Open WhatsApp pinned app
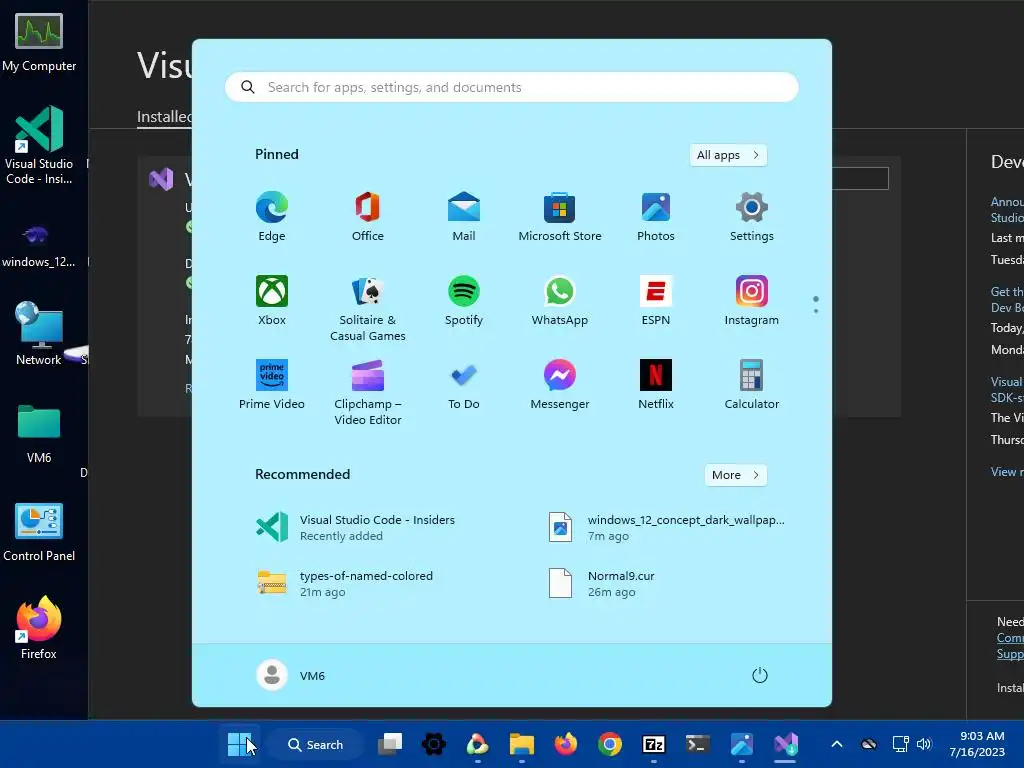The width and height of the screenshot is (1024, 768). pos(560,300)
